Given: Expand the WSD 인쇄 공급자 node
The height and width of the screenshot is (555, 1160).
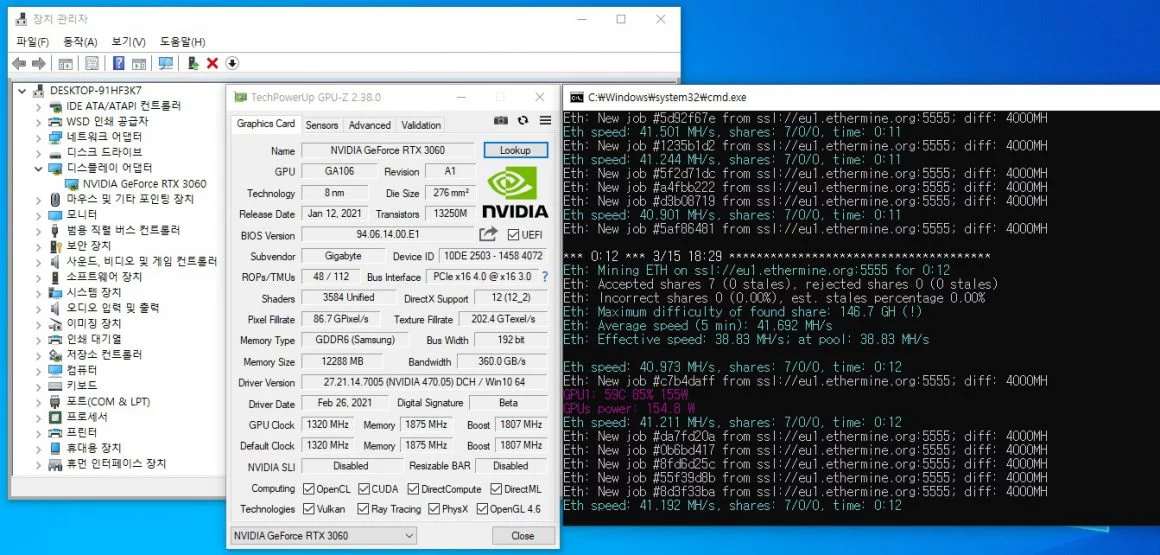Looking at the screenshot, I should 38,121.
